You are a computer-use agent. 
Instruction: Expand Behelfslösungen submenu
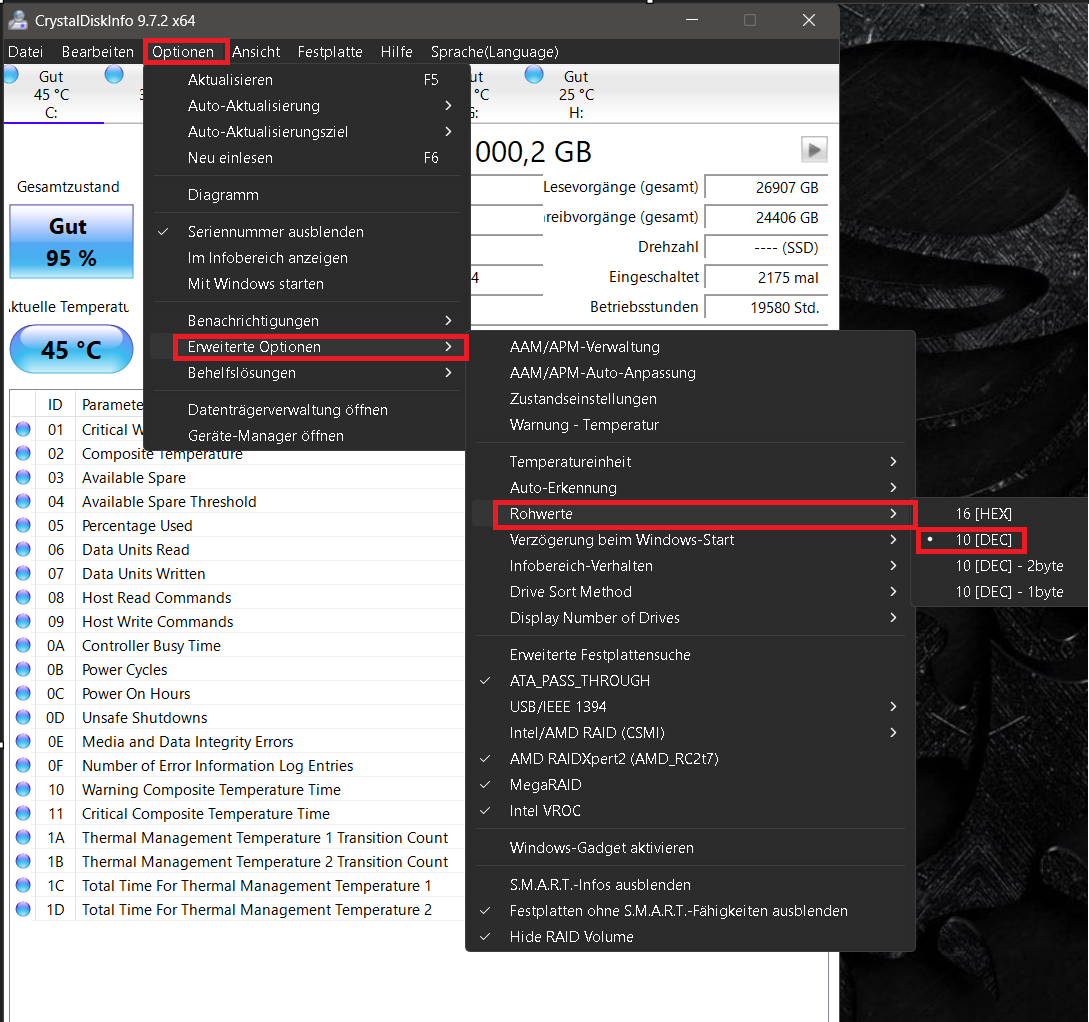point(306,373)
